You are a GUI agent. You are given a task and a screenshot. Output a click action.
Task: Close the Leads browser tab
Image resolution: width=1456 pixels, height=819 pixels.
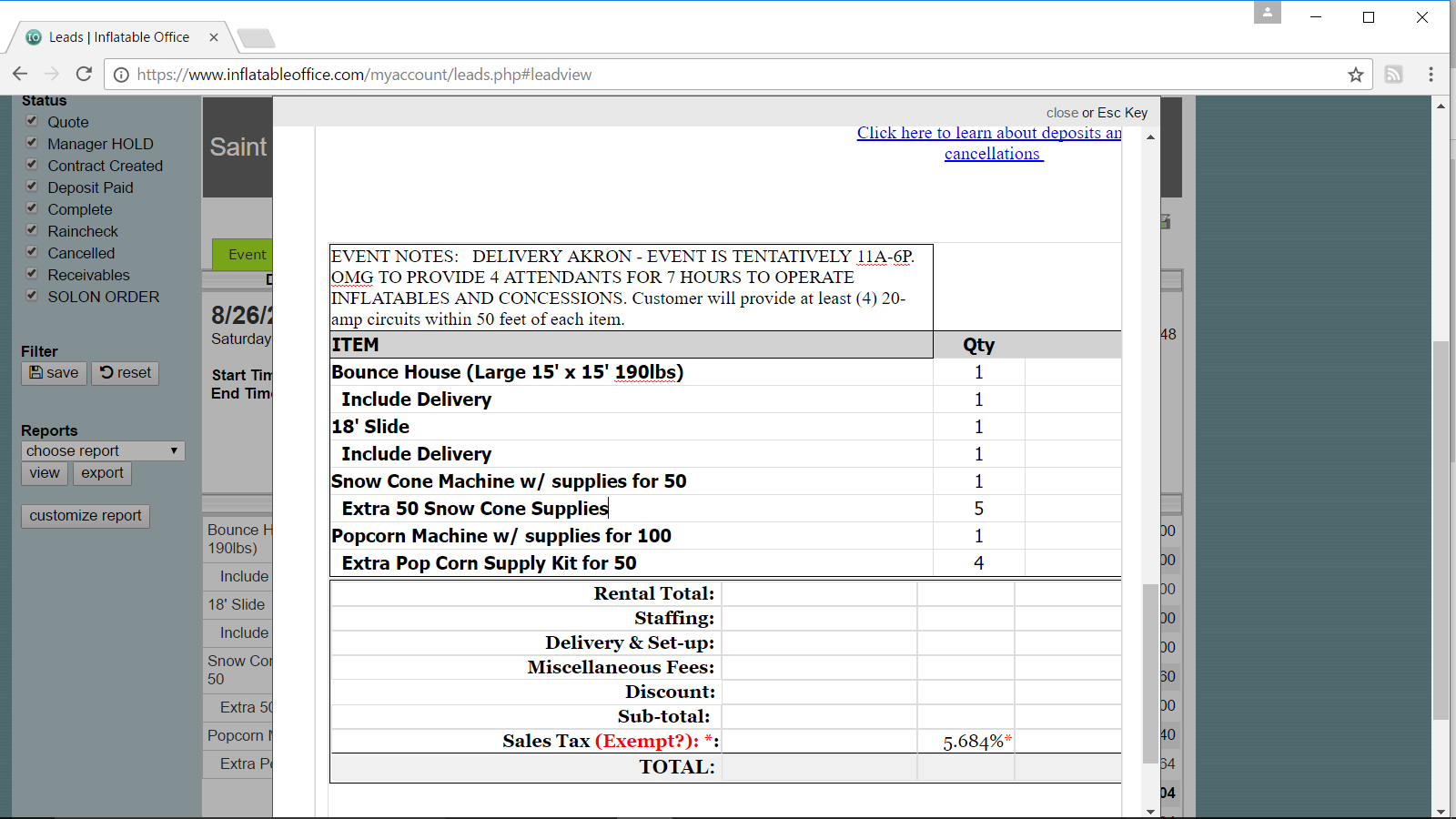(x=214, y=37)
